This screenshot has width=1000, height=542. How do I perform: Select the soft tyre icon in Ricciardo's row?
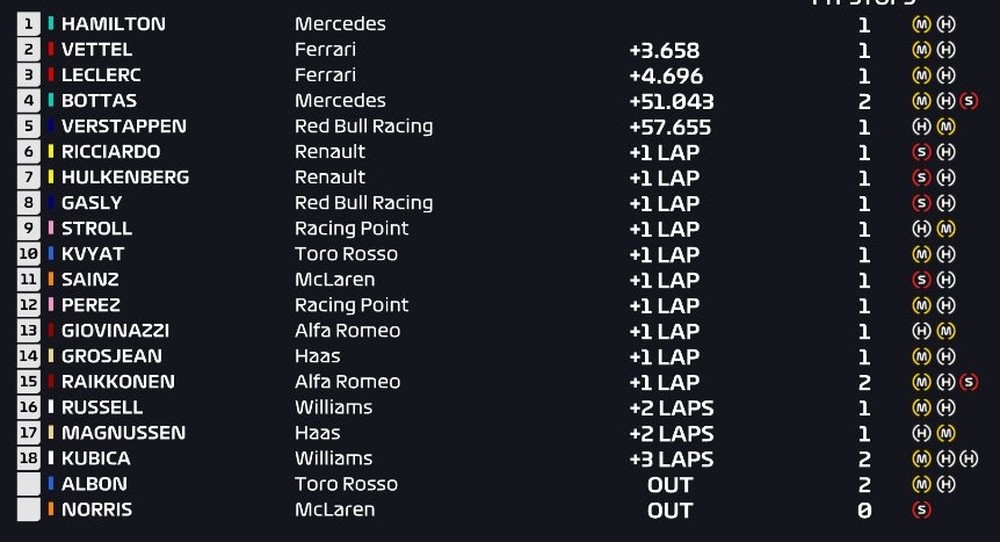click(921, 152)
